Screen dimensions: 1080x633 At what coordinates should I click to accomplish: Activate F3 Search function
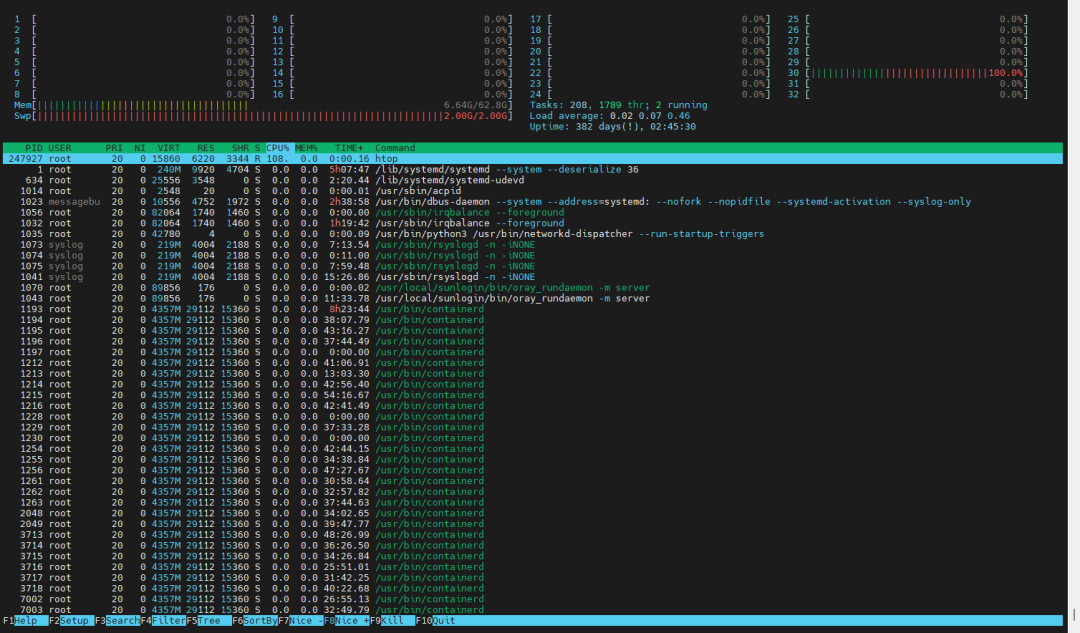(x=118, y=621)
